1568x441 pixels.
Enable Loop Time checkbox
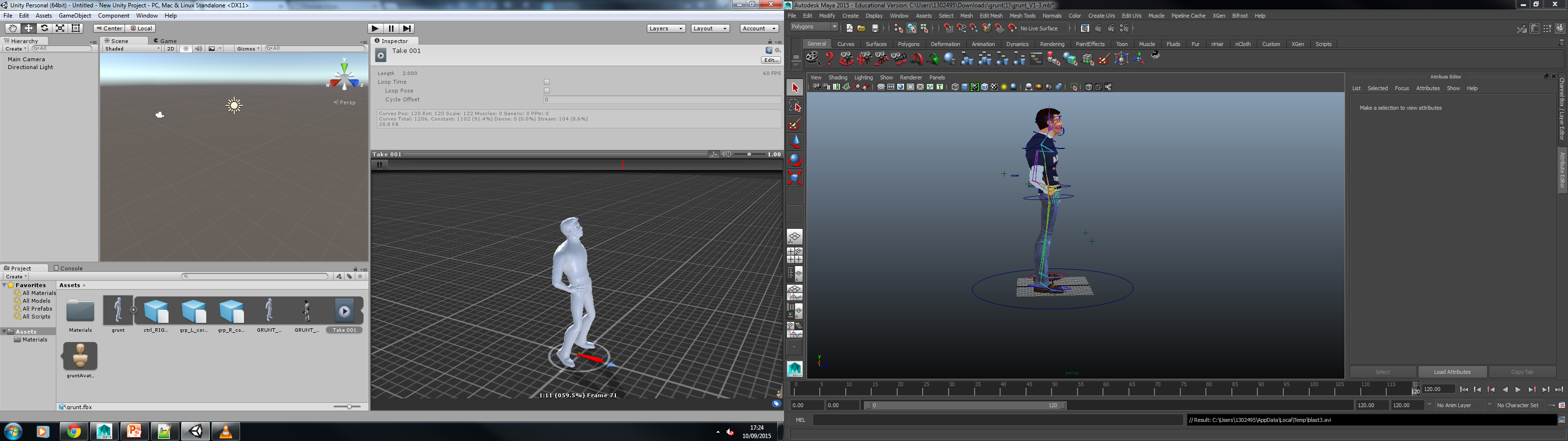click(x=547, y=82)
